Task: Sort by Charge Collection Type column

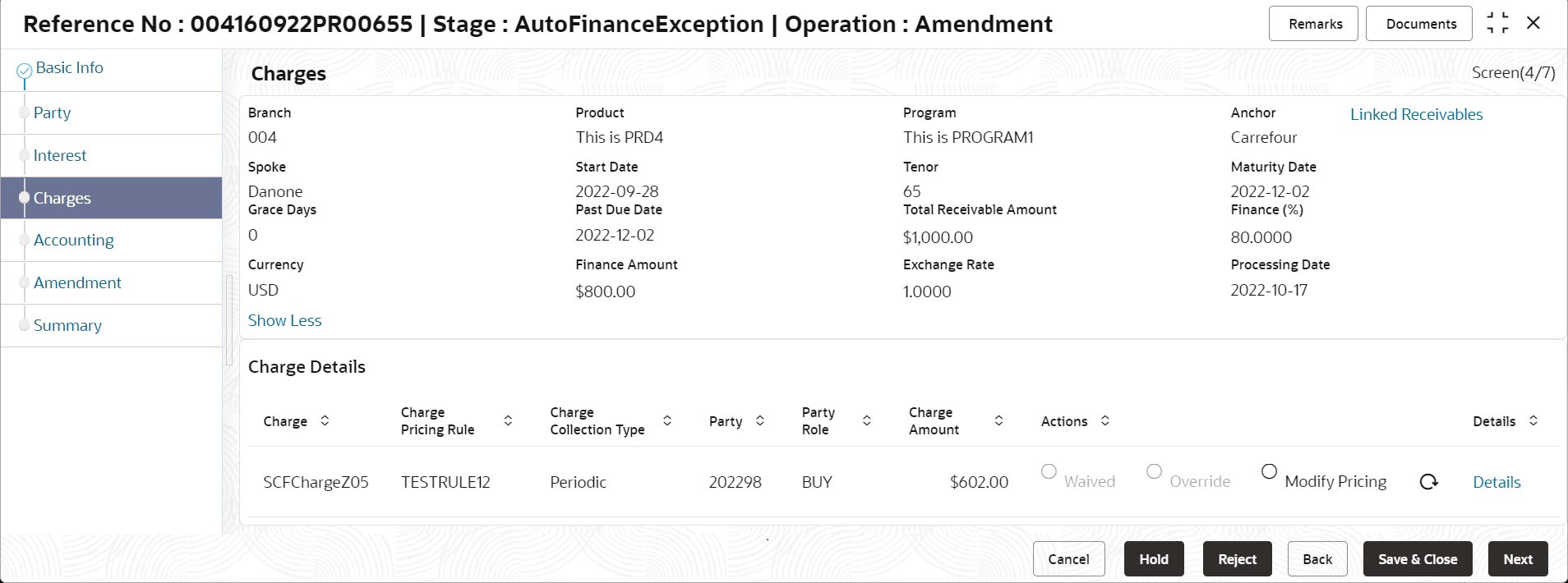Action: pyautogui.click(x=667, y=420)
